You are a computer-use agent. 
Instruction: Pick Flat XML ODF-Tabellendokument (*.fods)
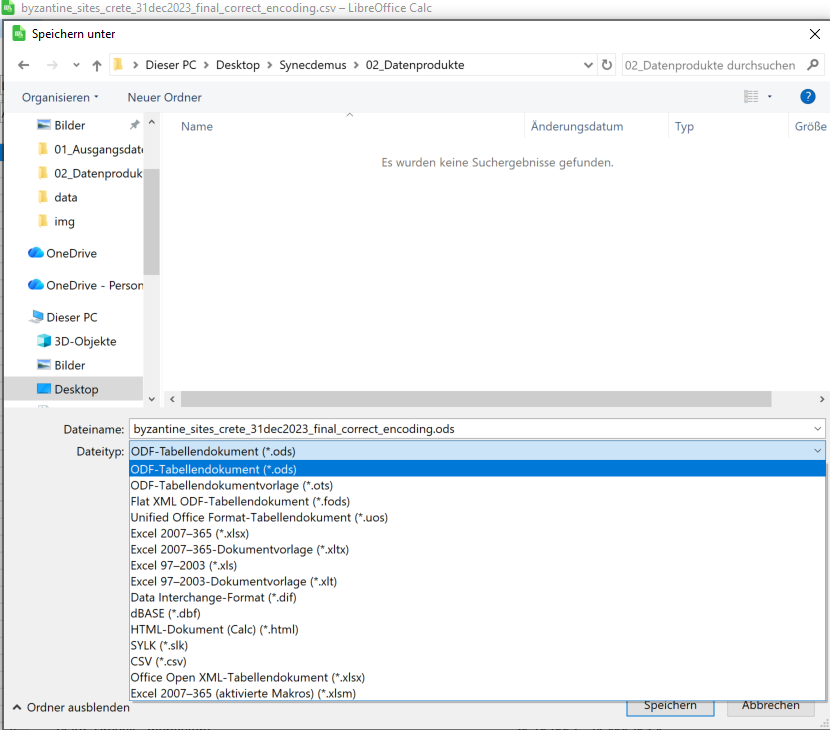[477, 501]
